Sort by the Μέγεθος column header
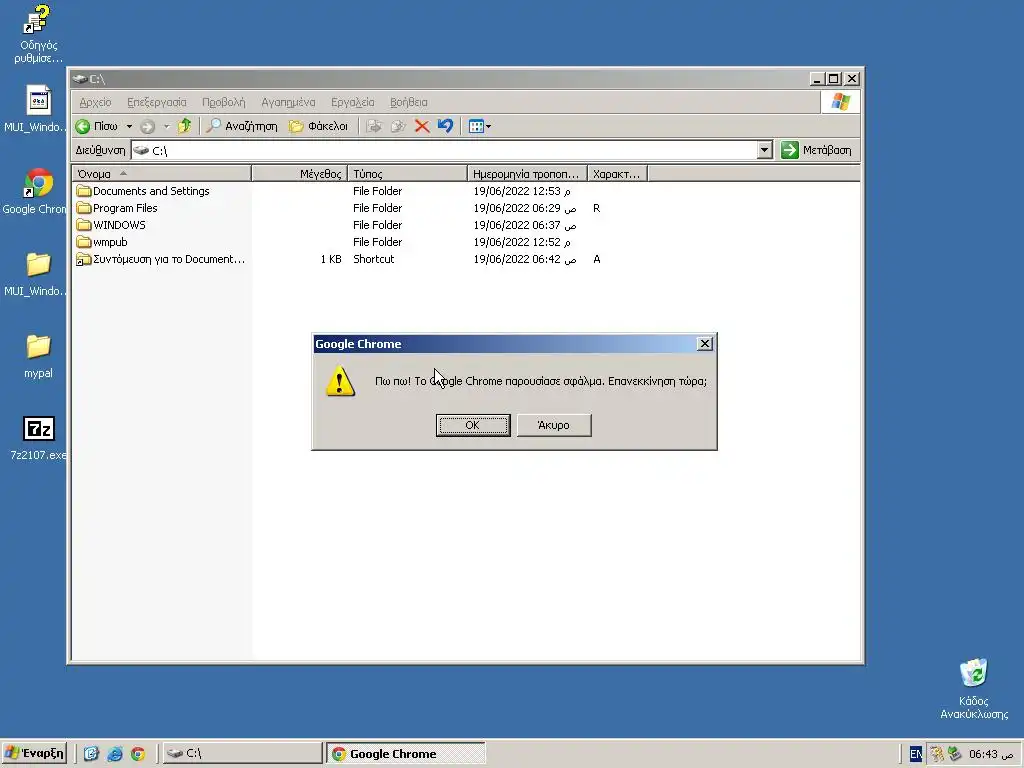1024x768 pixels. (x=300, y=174)
